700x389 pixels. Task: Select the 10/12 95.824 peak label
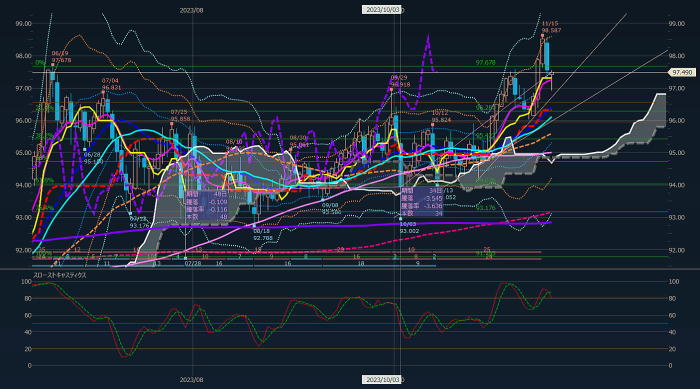441,117
